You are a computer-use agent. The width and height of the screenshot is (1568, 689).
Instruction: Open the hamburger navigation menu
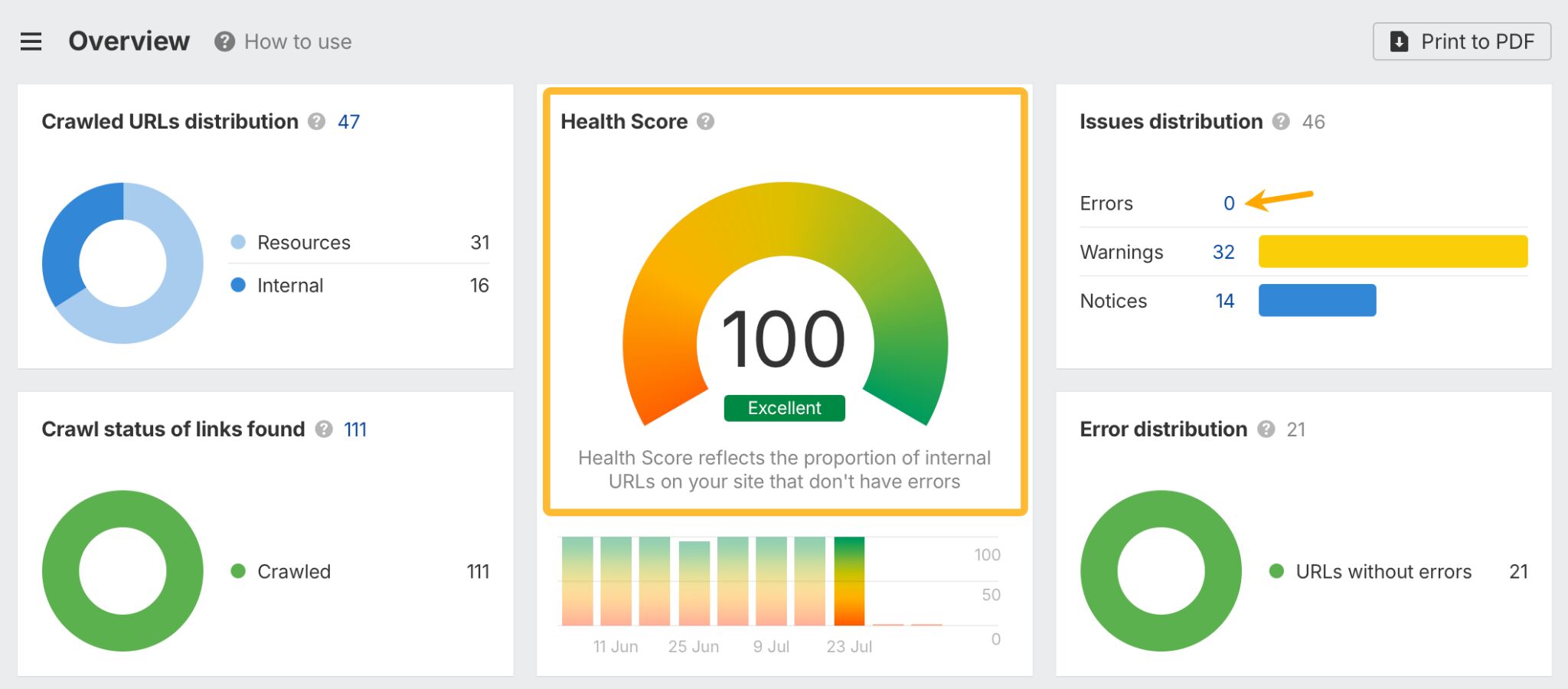tap(30, 41)
